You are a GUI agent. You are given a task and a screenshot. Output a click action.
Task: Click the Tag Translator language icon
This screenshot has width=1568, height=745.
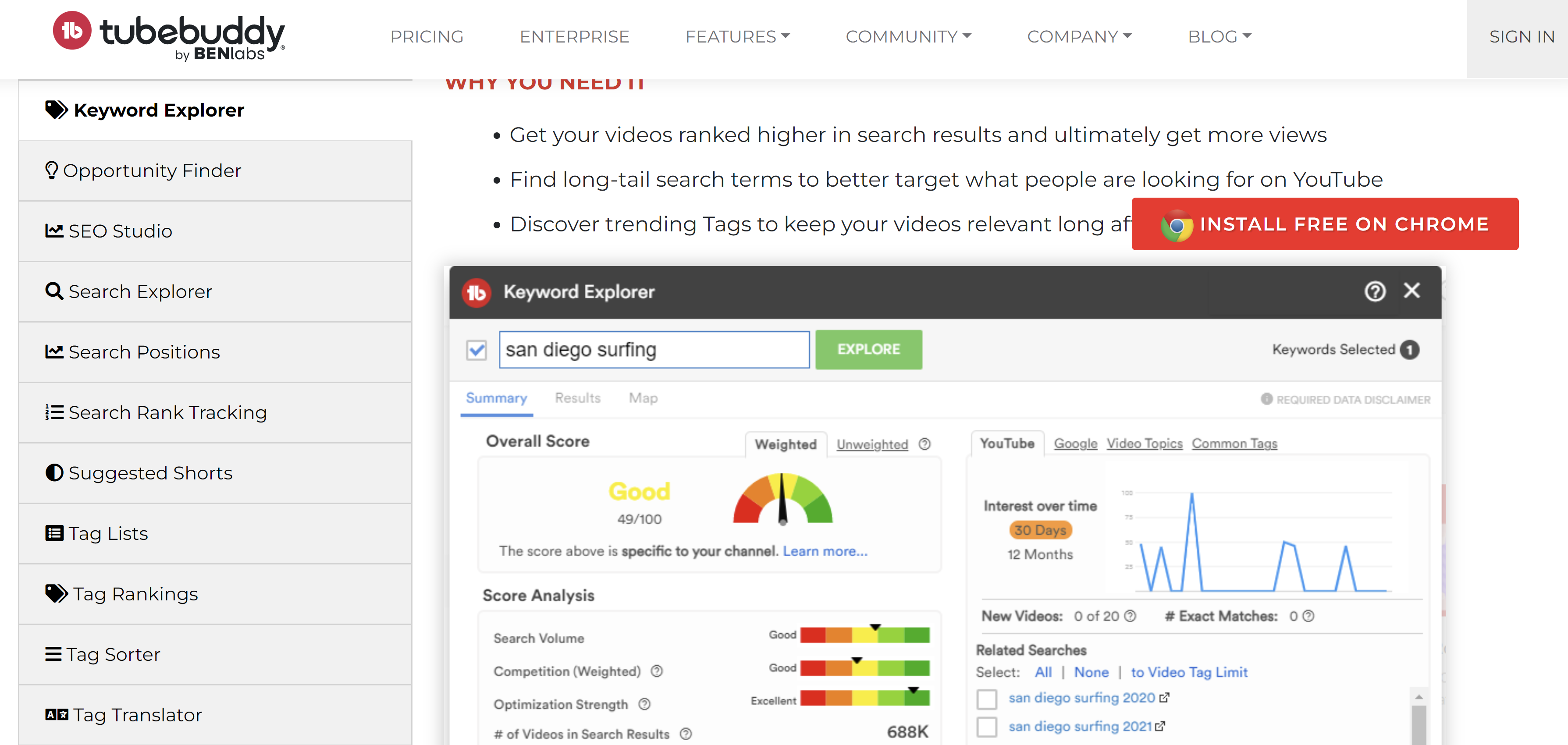point(57,715)
